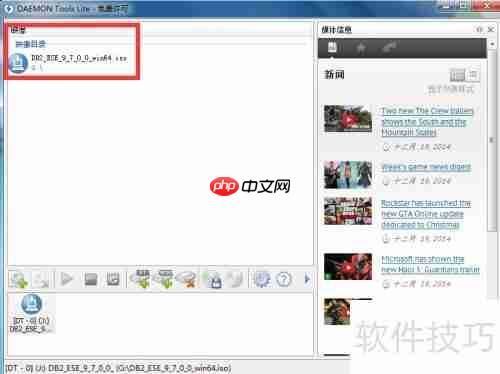This screenshot has height=374, width=500.
Task: Open the 'Two new The Crew trailers' link
Action: tap(427, 121)
